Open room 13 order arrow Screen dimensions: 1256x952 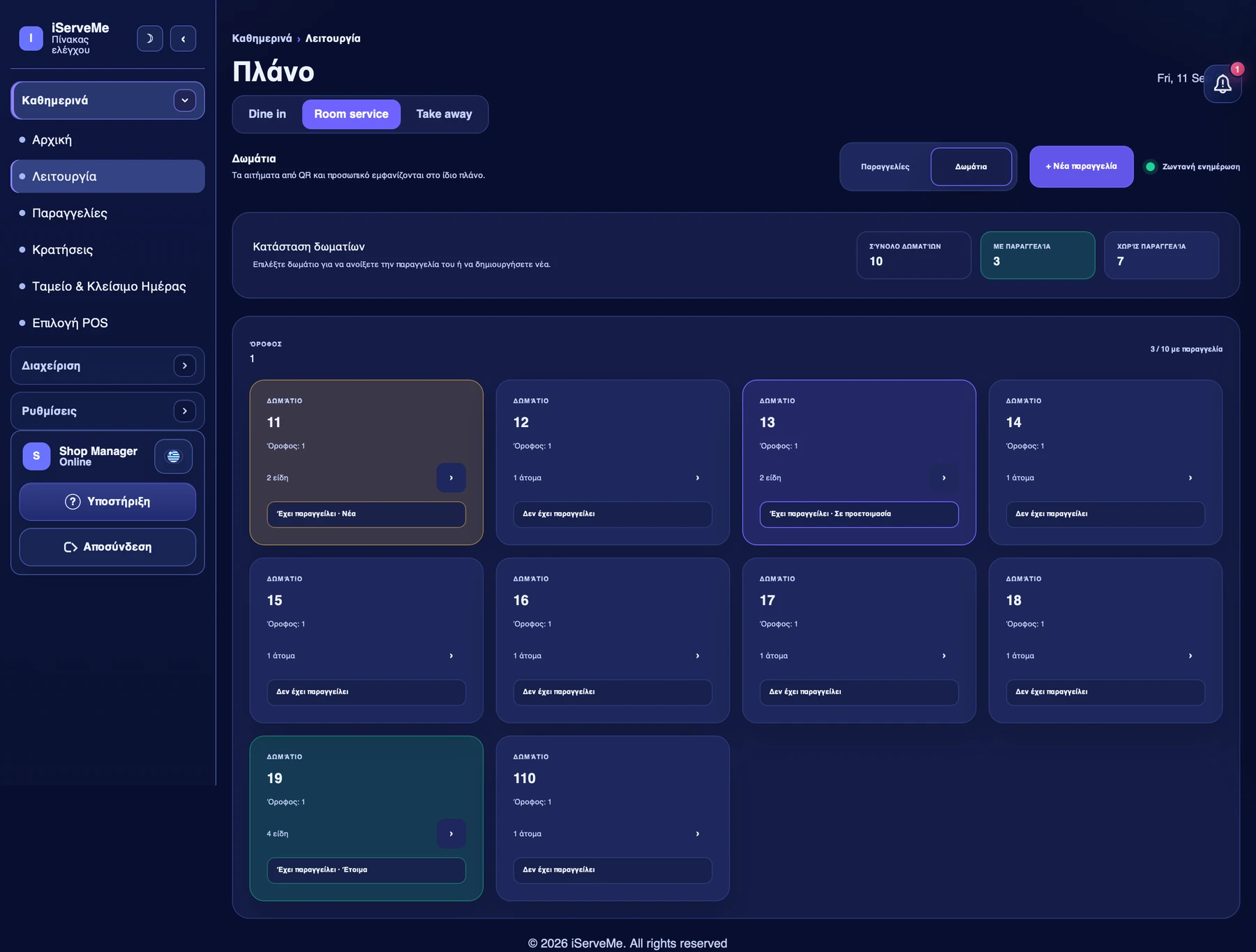[x=944, y=478]
